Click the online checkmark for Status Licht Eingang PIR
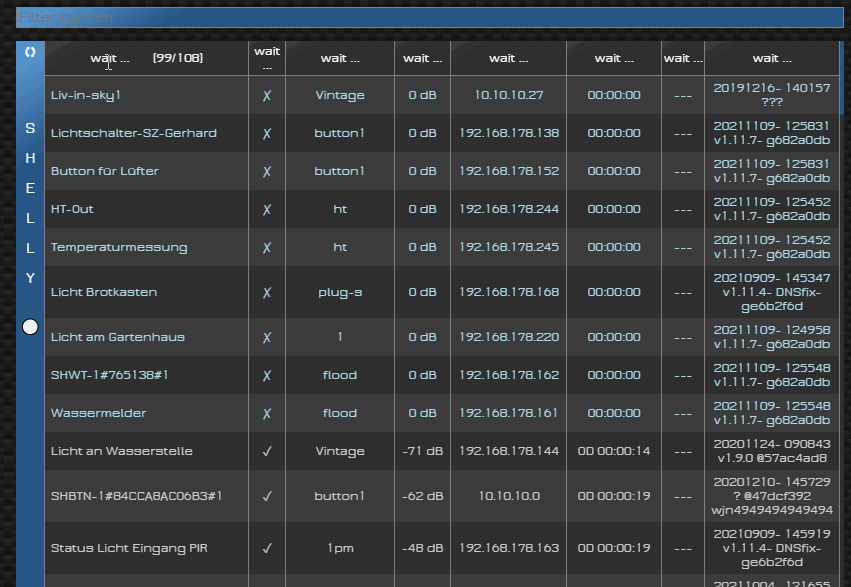This screenshot has width=851, height=587. pos(267,548)
